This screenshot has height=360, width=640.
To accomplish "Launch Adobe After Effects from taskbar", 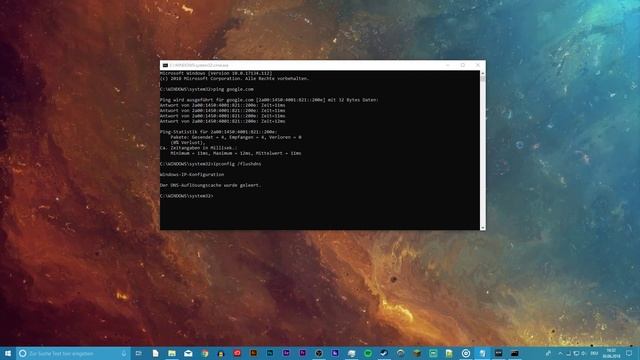I will click(x=286, y=353).
